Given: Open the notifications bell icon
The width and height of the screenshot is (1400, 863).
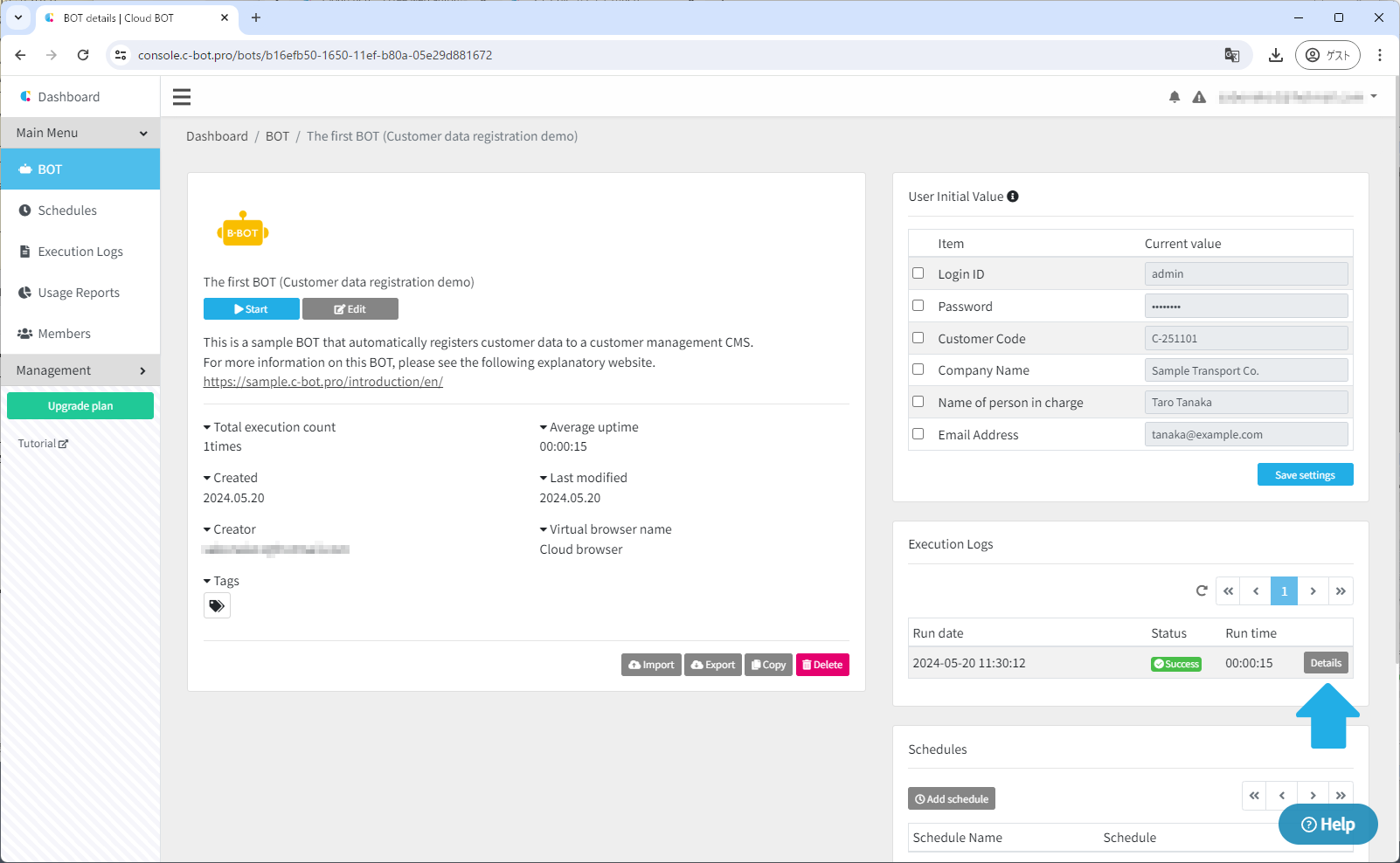Looking at the screenshot, I should point(1174,97).
